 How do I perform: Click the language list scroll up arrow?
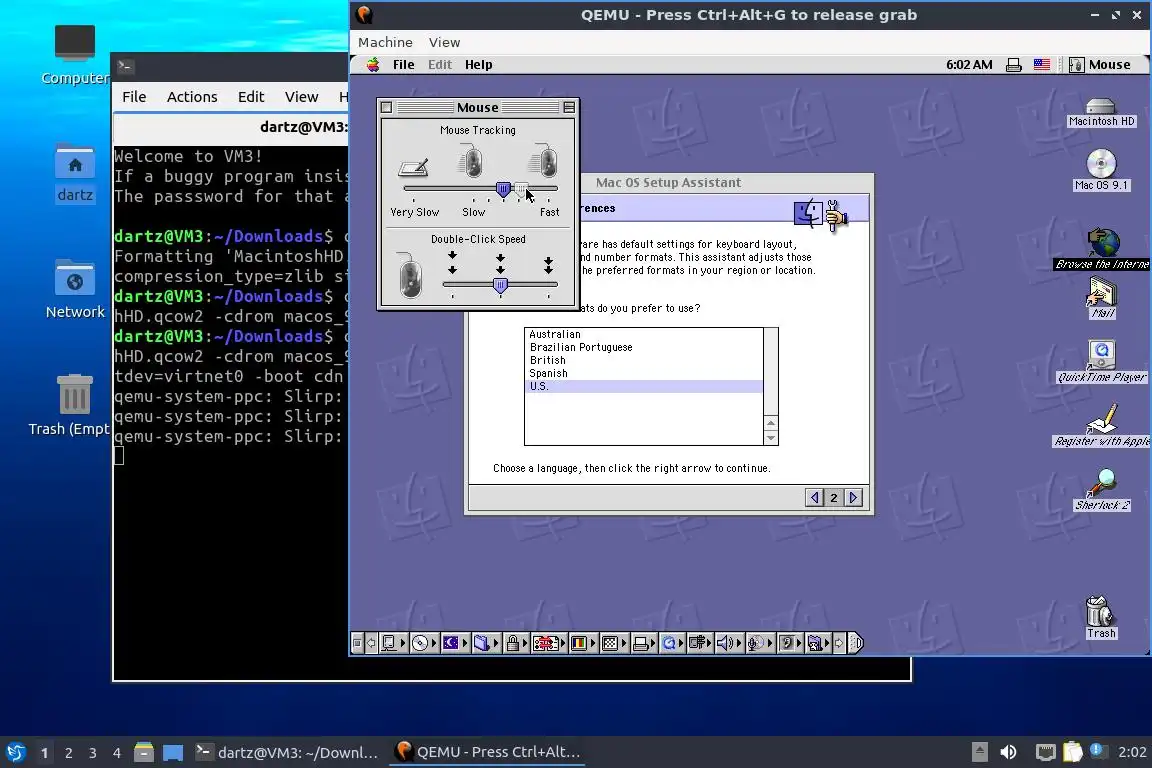771,423
